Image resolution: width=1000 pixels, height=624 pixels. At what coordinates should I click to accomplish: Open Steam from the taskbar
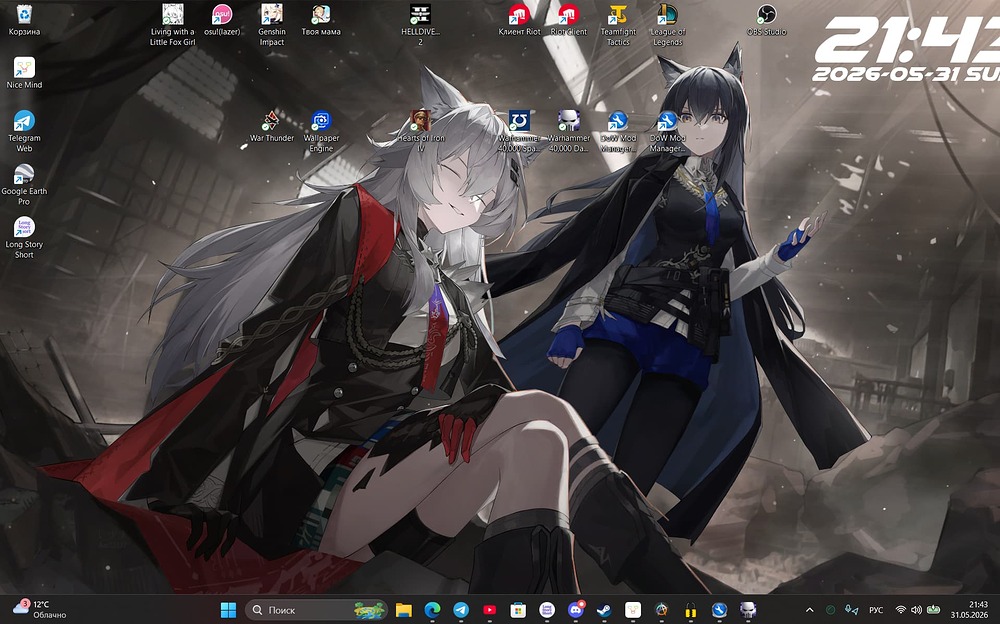click(604, 610)
